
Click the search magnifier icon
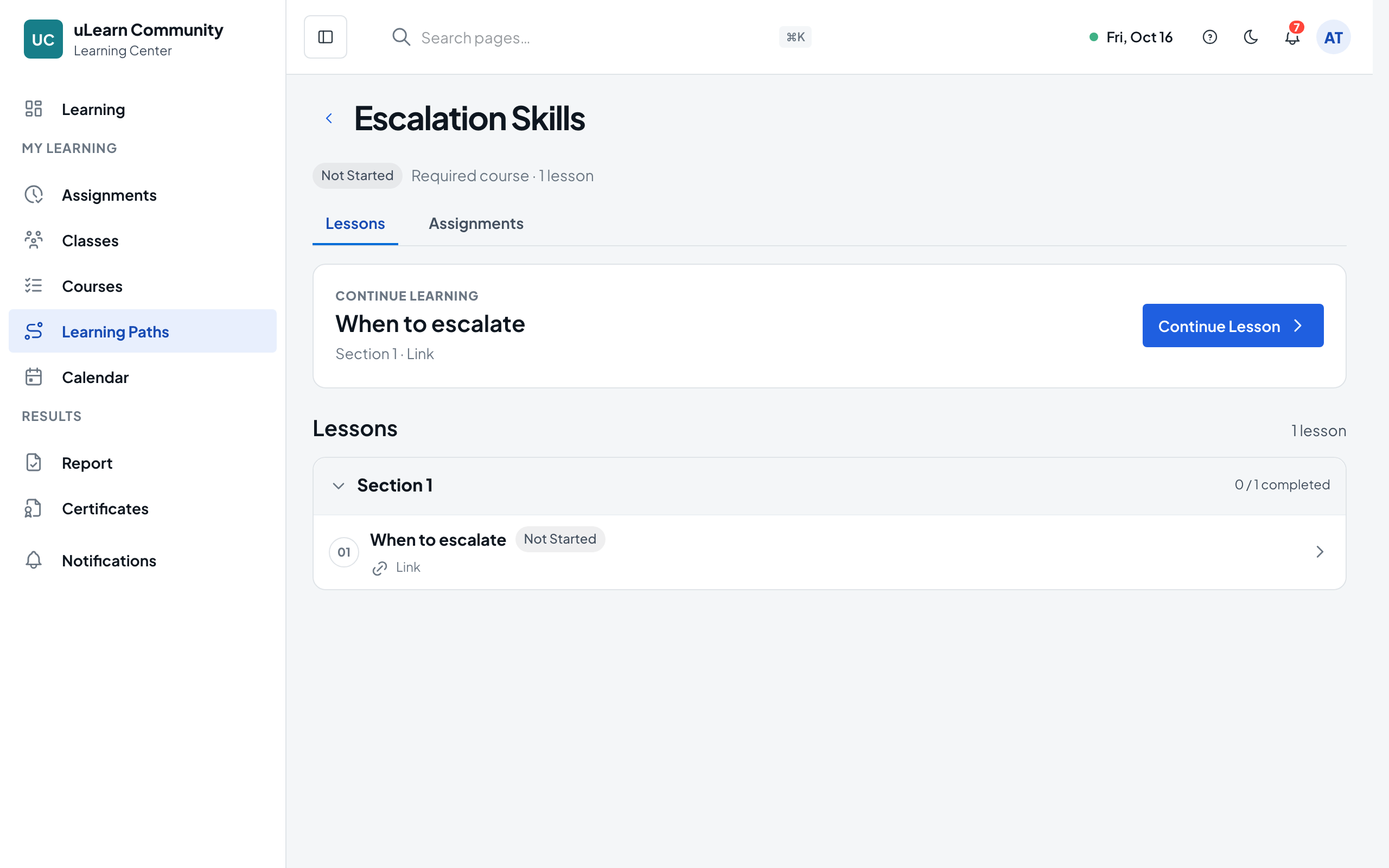pyautogui.click(x=401, y=37)
